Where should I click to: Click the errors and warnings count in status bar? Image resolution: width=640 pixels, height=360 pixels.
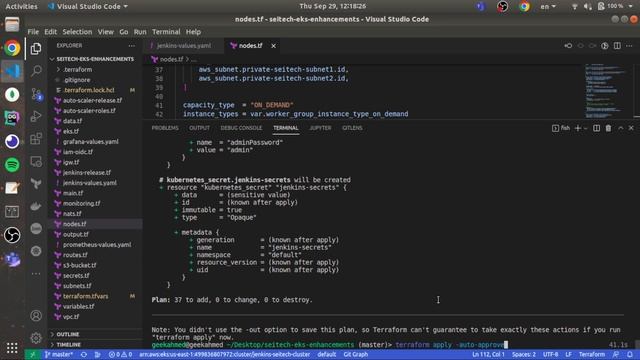[x=120, y=354]
